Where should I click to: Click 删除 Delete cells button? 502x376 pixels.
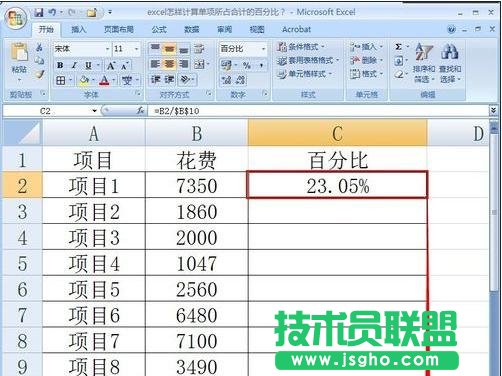(x=366, y=60)
